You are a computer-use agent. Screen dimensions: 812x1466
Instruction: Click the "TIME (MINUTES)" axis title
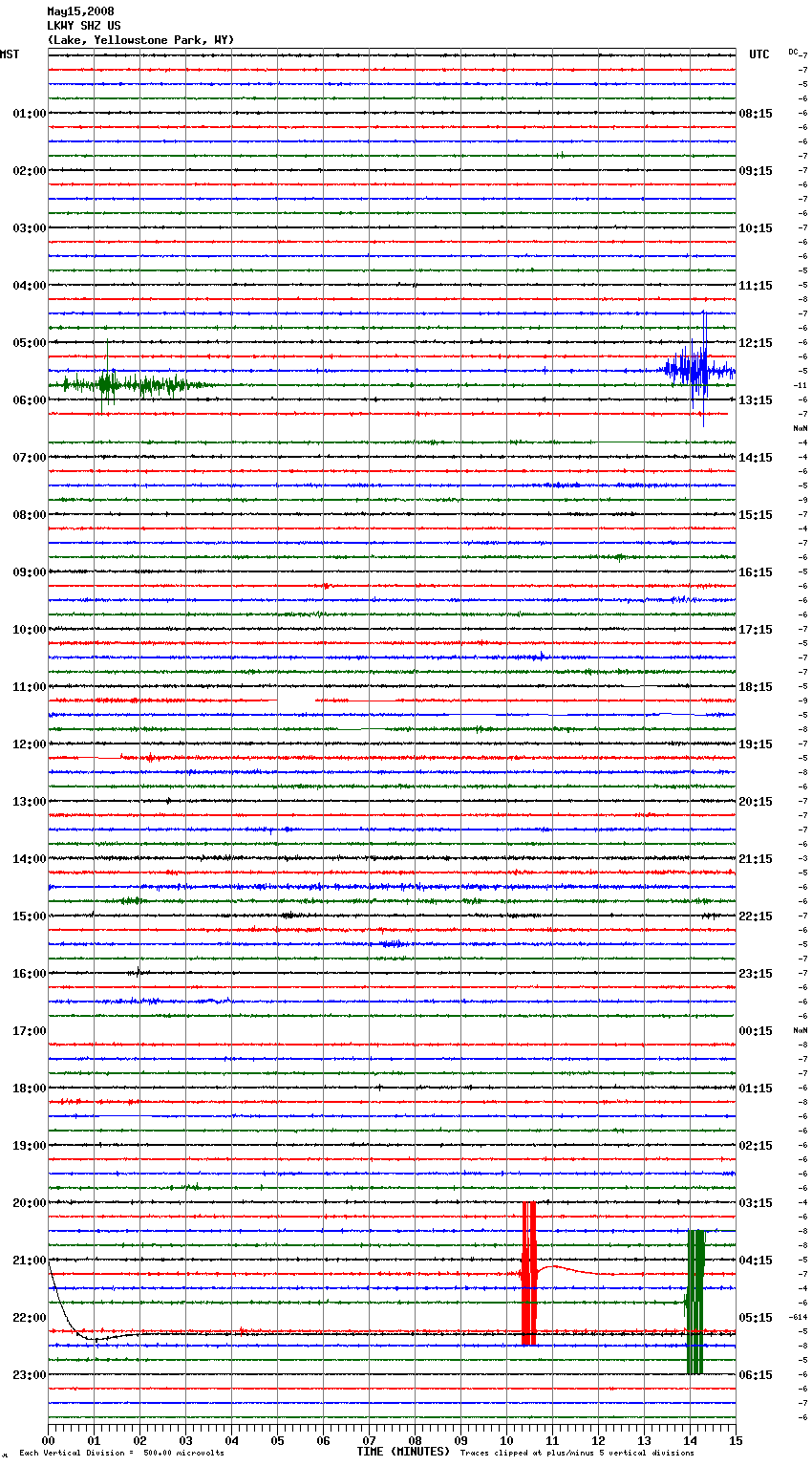tap(403, 1452)
